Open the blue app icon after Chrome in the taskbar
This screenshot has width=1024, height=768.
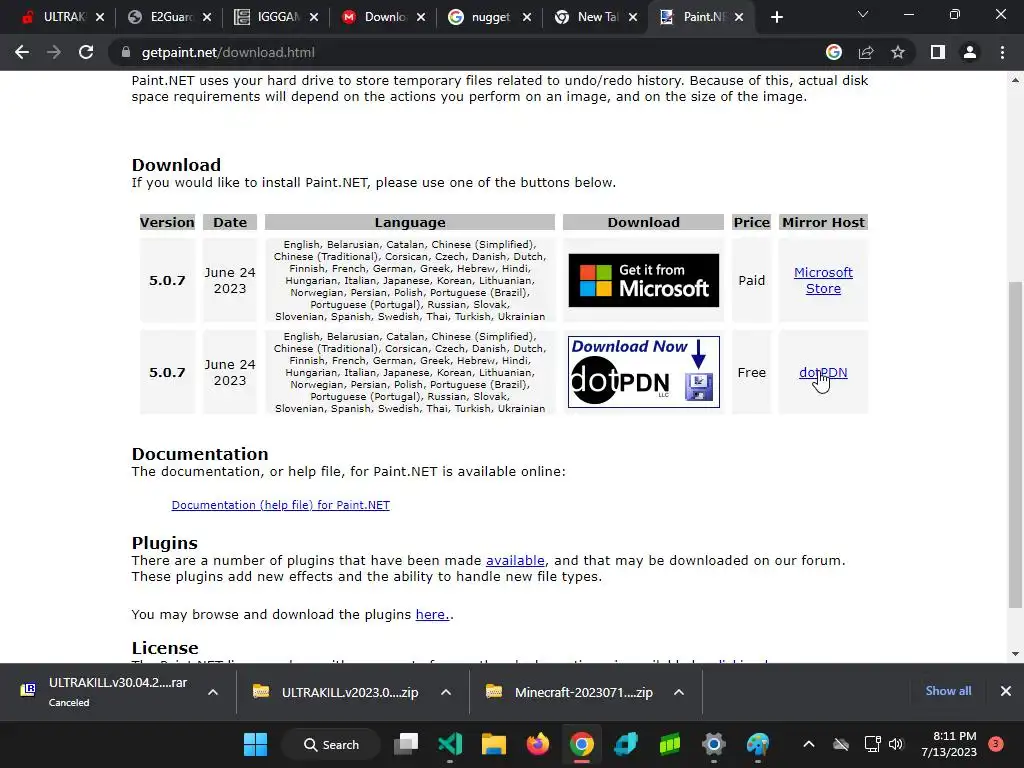click(x=626, y=744)
